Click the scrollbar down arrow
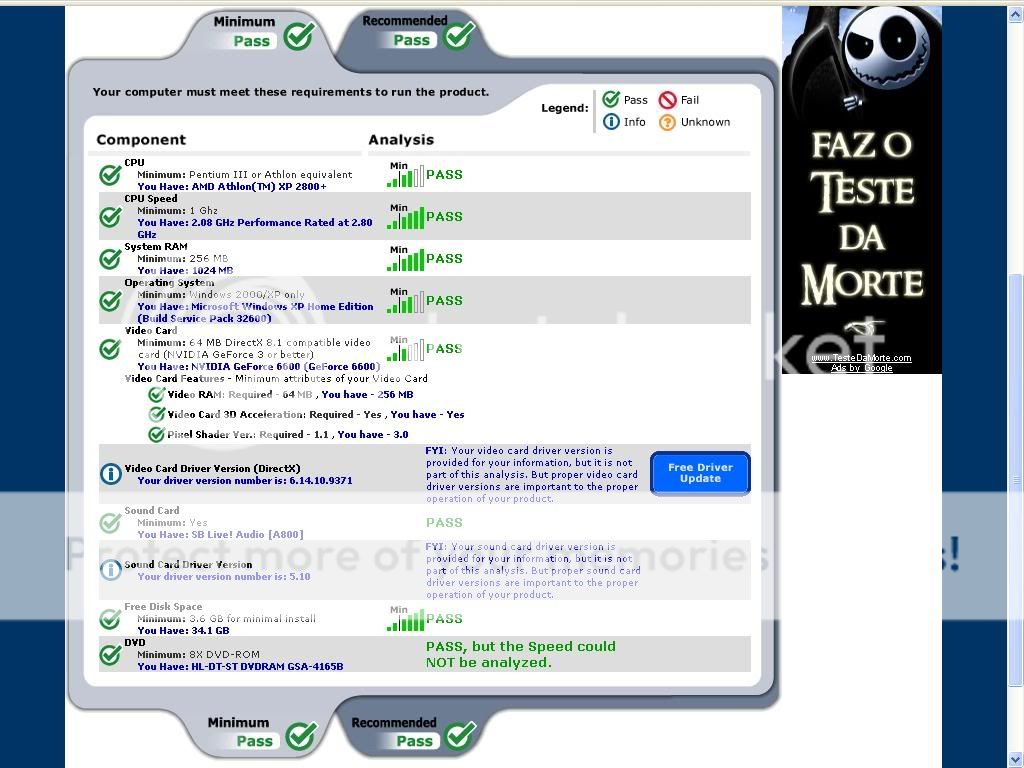The image size is (1024, 768). [x=1016, y=760]
